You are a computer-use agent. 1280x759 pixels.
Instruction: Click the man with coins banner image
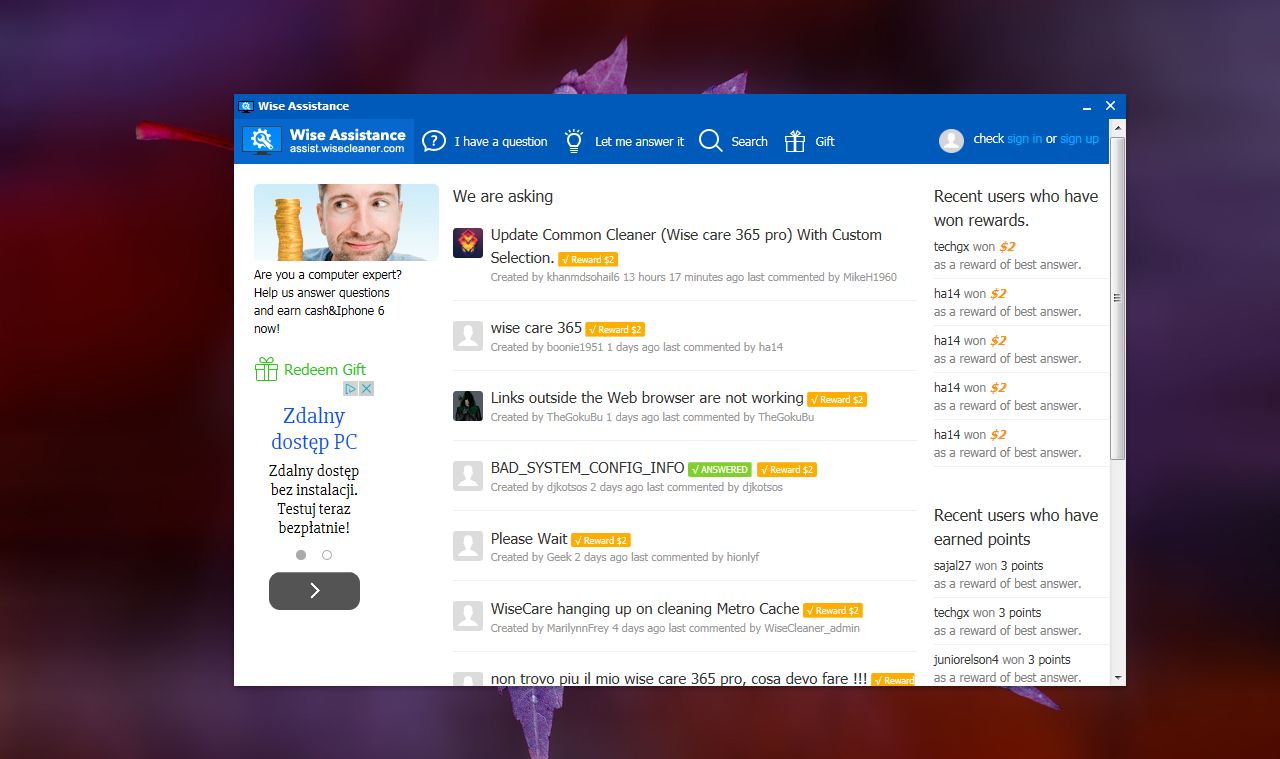point(346,222)
